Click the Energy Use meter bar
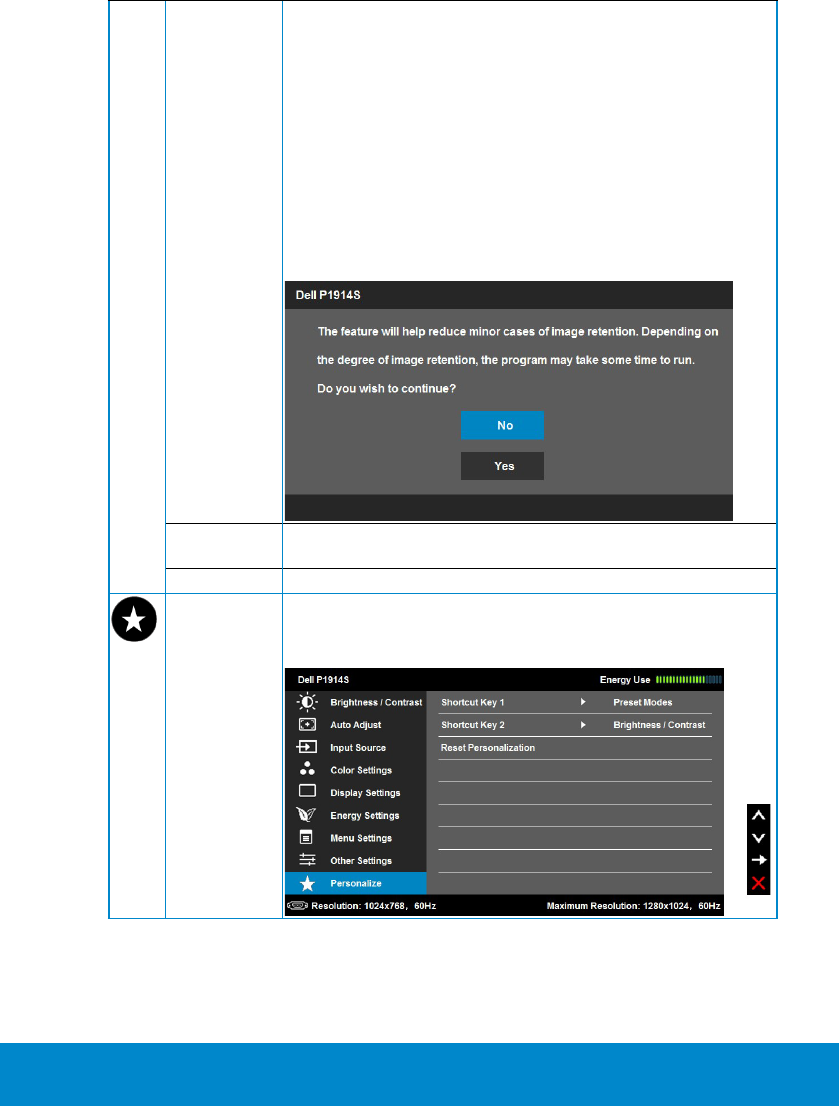This screenshot has width=839, height=1106. [x=689, y=680]
